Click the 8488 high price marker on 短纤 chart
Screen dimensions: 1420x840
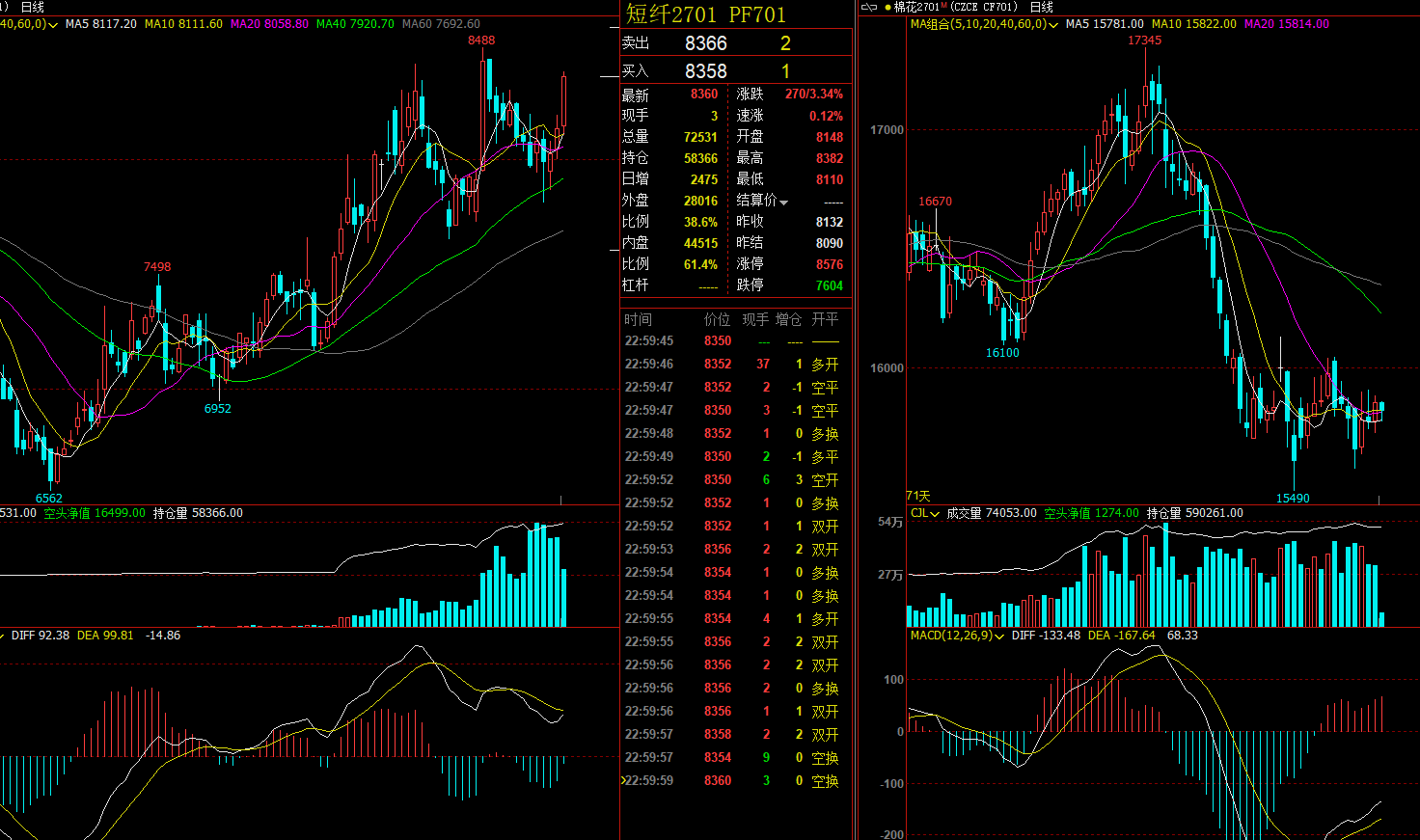[481, 41]
